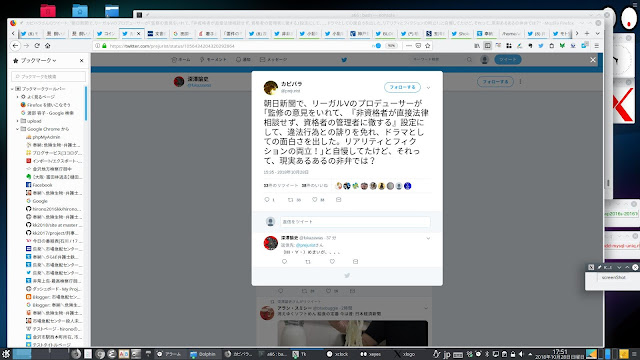Screen dimensions: 640x360
Task: Click the bookmark search field
Action: [49, 76]
